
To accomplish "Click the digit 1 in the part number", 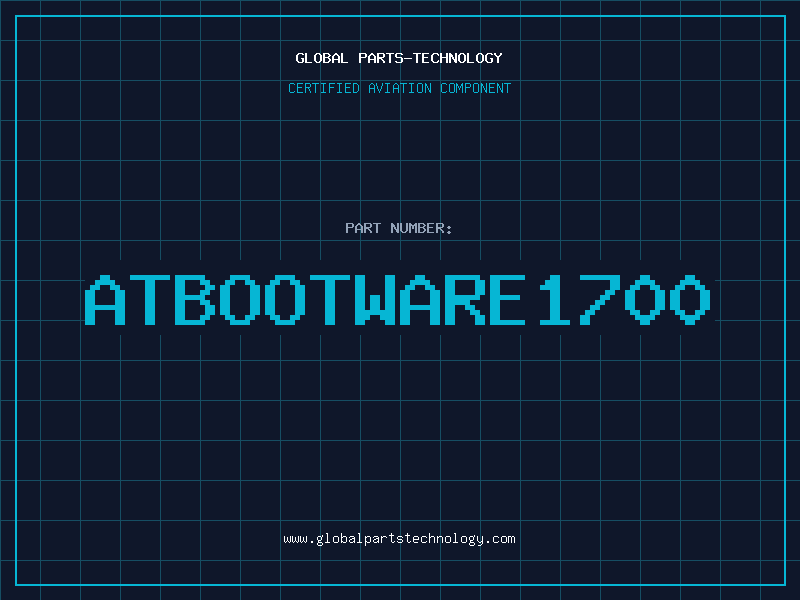I will click(557, 299).
